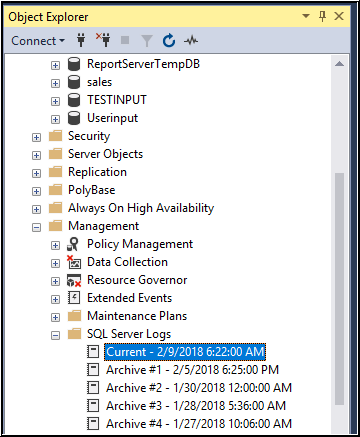Expand the Replication folder
The image size is (360, 437).
36,173
